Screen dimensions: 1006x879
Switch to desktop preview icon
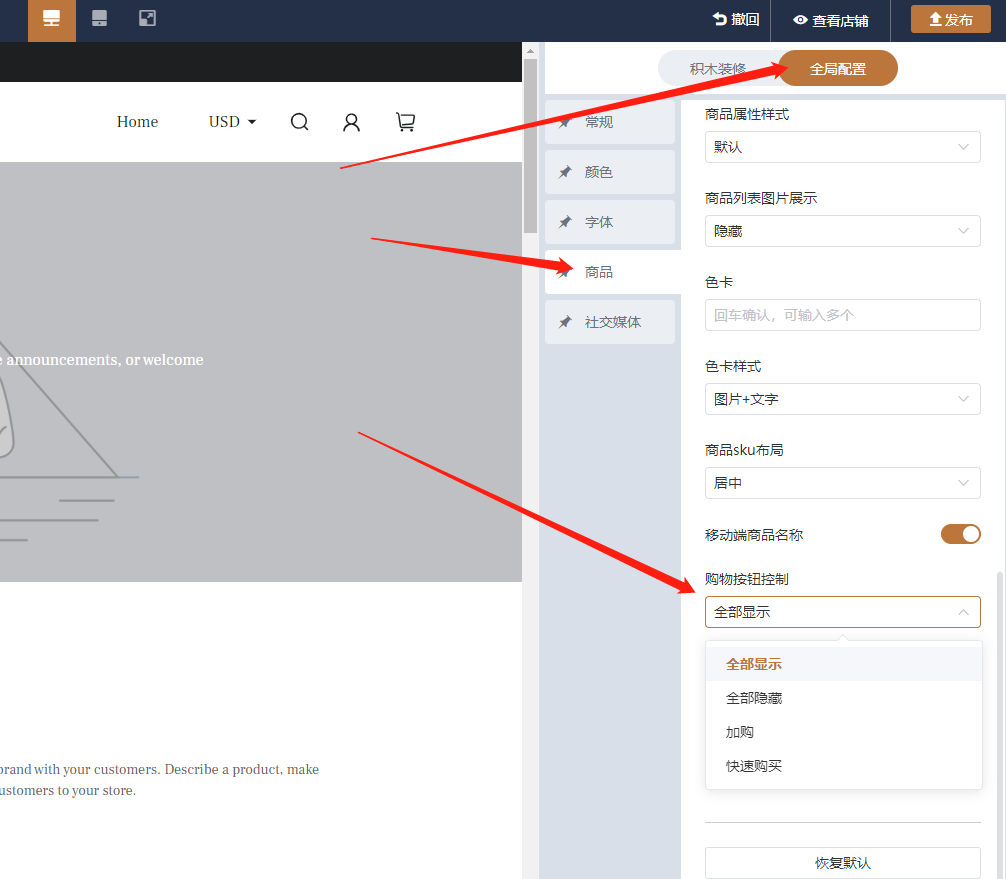click(51, 19)
